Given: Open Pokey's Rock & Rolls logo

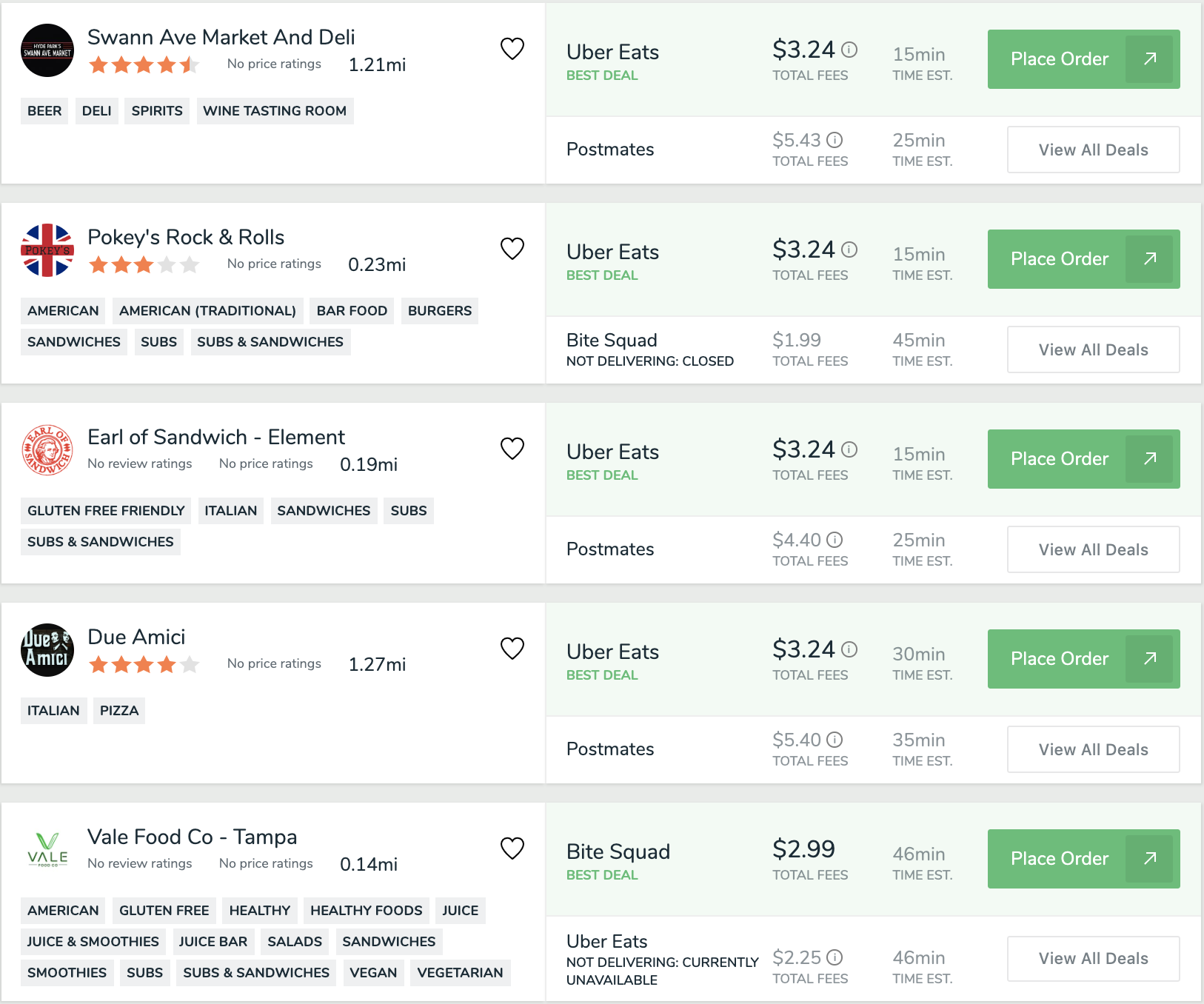Looking at the screenshot, I should pyautogui.click(x=47, y=250).
